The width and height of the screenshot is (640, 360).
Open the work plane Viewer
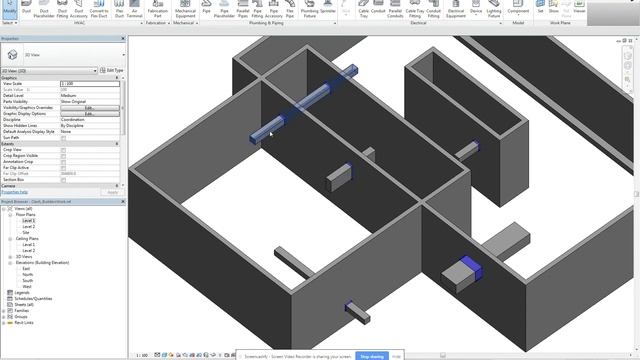pyautogui.click(x=579, y=8)
